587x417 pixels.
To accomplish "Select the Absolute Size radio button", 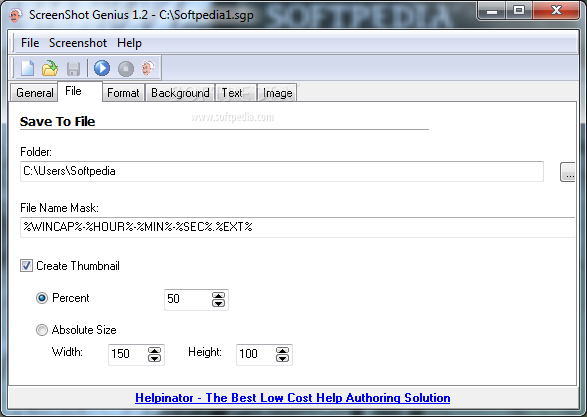I will 42,330.
